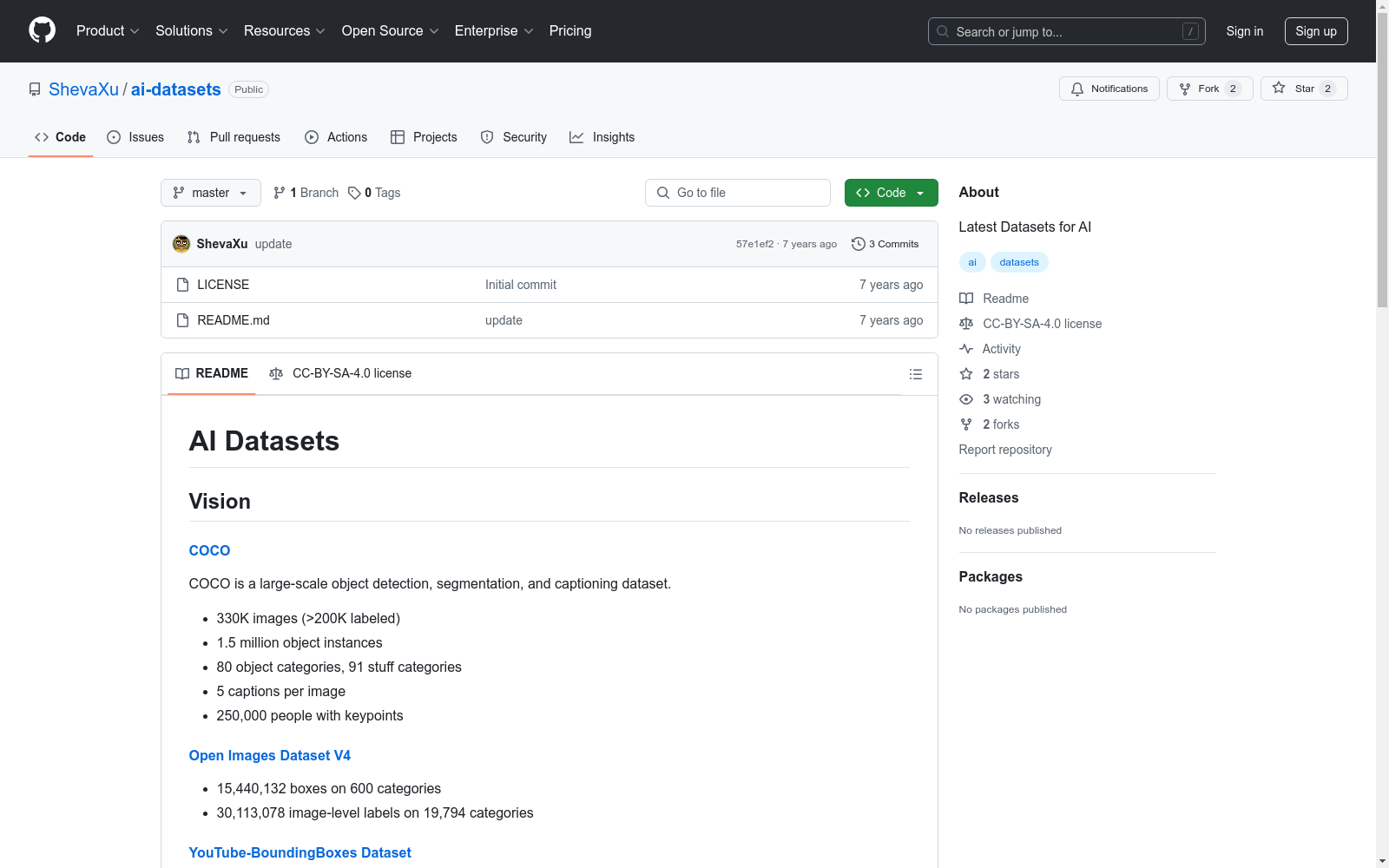This screenshot has width=1389, height=868.
Task: Open the Releases section heading
Action: click(x=989, y=497)
